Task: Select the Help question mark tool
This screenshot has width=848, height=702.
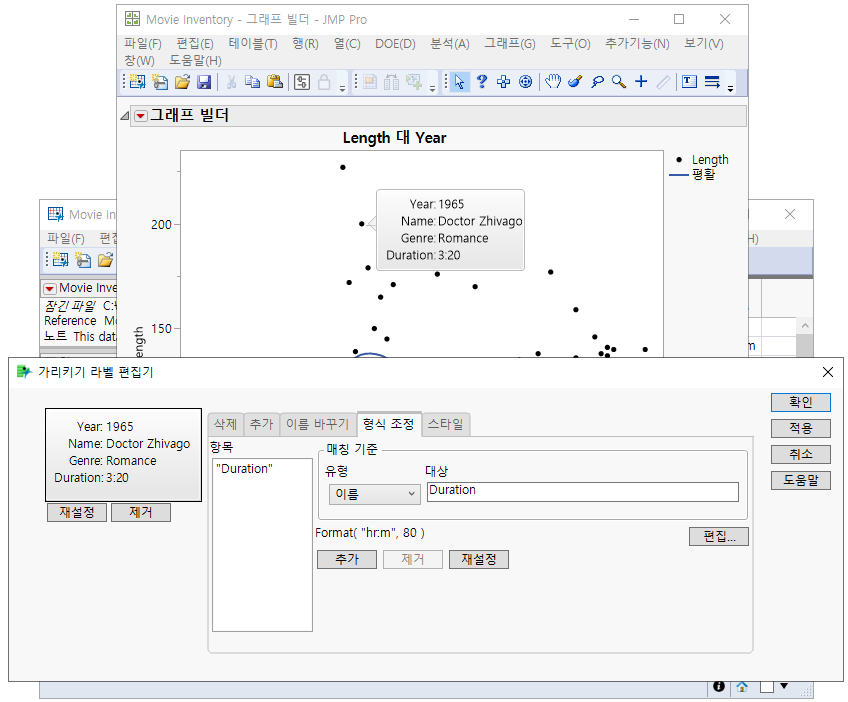Action: pyautogui.click(x=481, y=82)
